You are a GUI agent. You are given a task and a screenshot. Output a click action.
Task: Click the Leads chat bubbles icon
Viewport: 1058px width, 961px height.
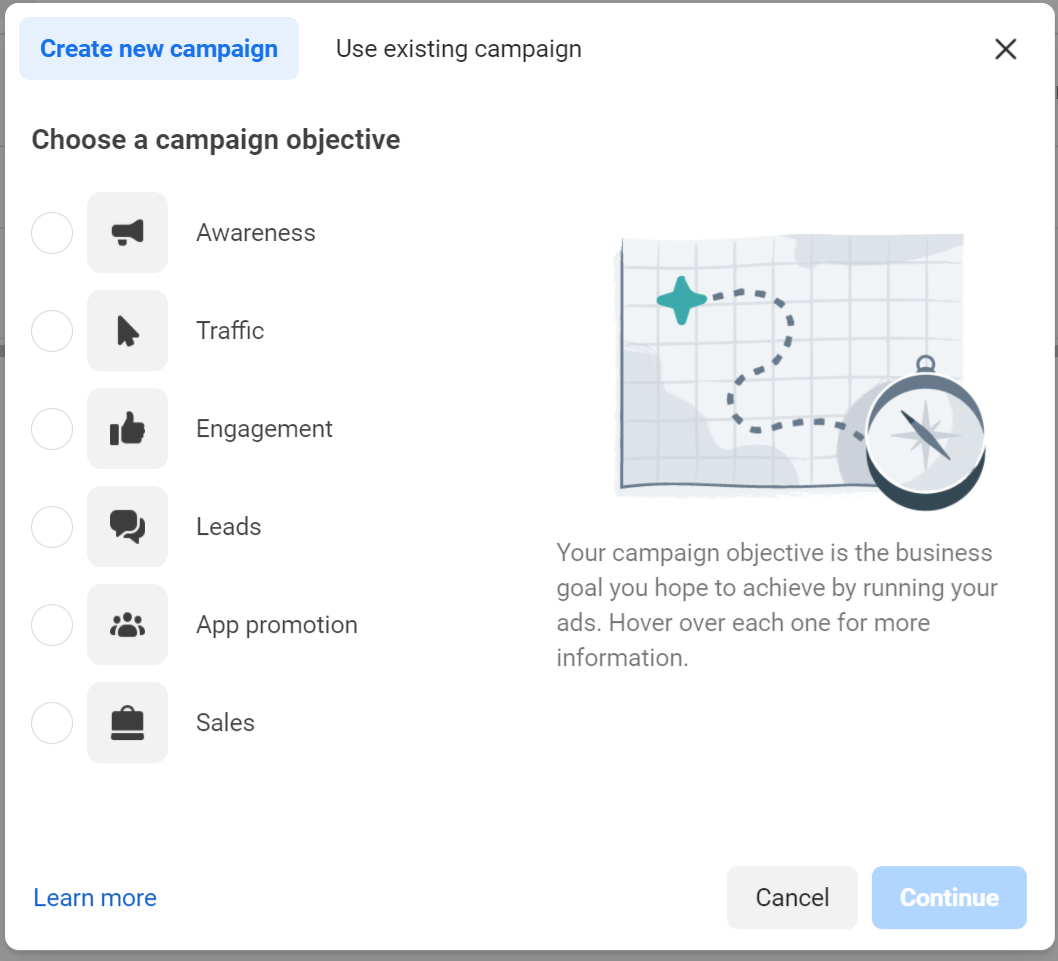point(127,527)
